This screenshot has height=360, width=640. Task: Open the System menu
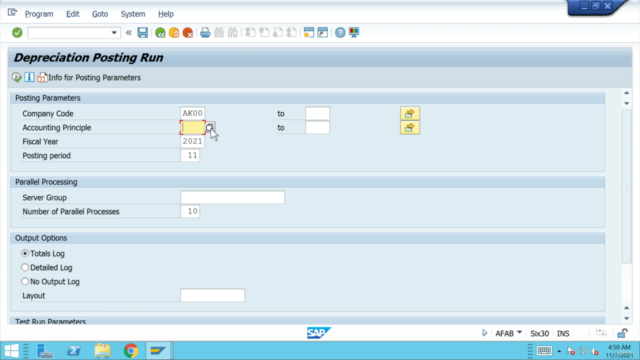click(x=133, y=14)
